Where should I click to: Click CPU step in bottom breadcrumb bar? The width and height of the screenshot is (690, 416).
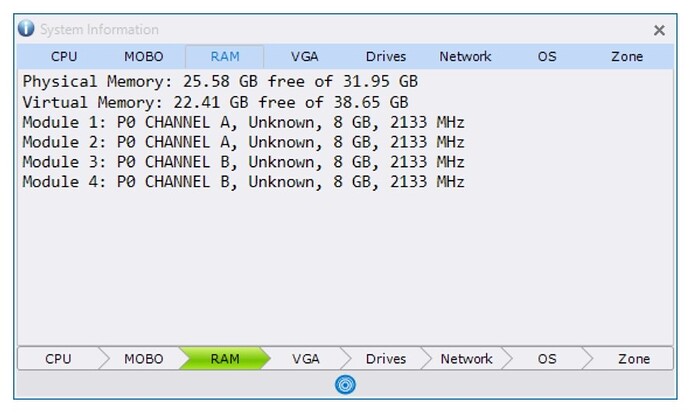[x=58, y=359]
